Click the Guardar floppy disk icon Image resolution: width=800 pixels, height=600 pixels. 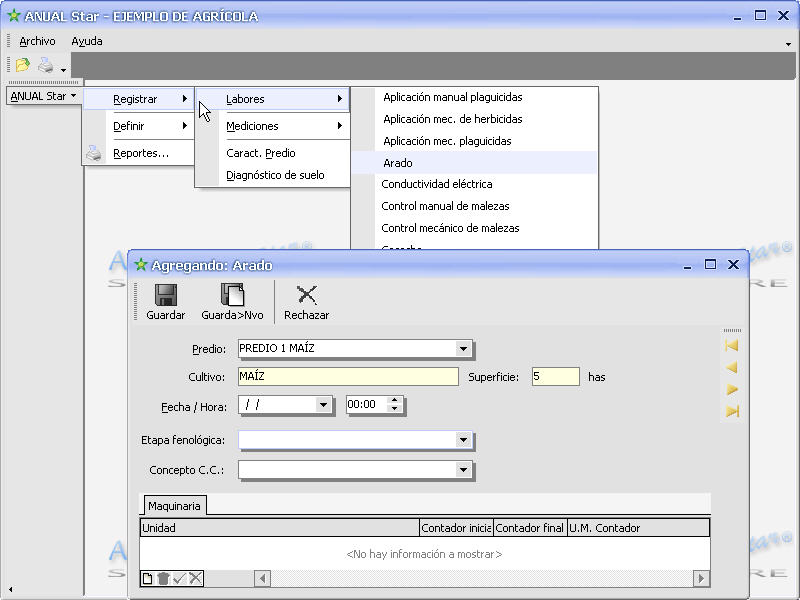(x=166, y=294)
